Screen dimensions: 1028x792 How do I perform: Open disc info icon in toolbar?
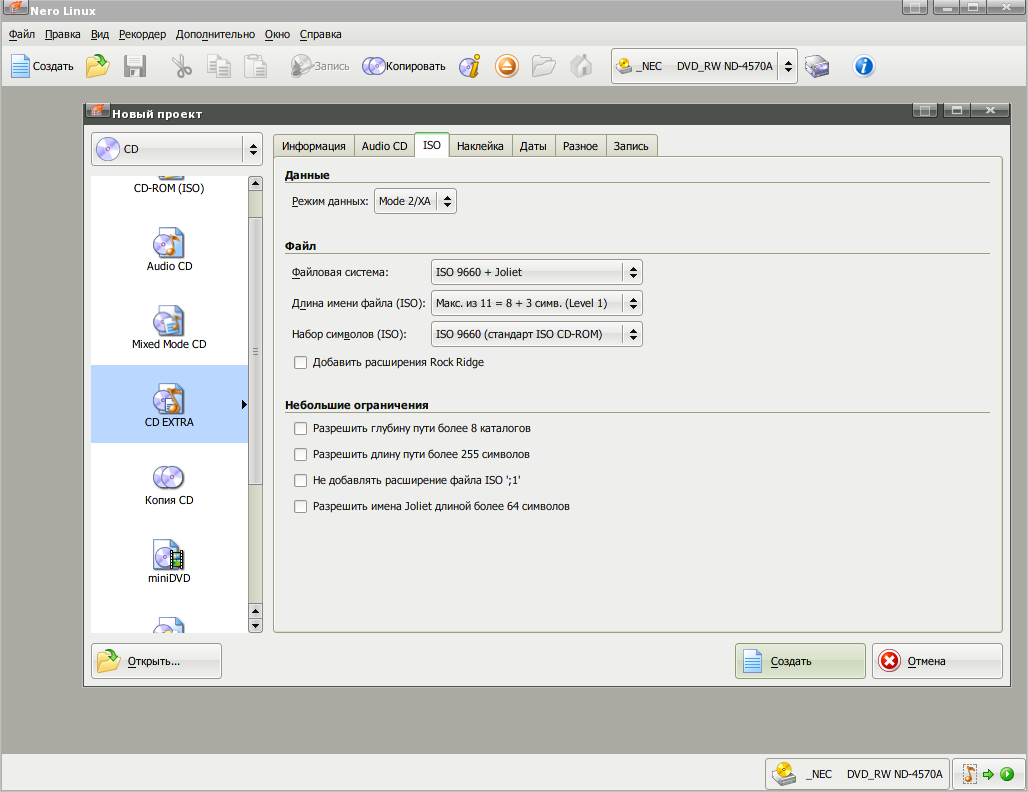(469, 66)
